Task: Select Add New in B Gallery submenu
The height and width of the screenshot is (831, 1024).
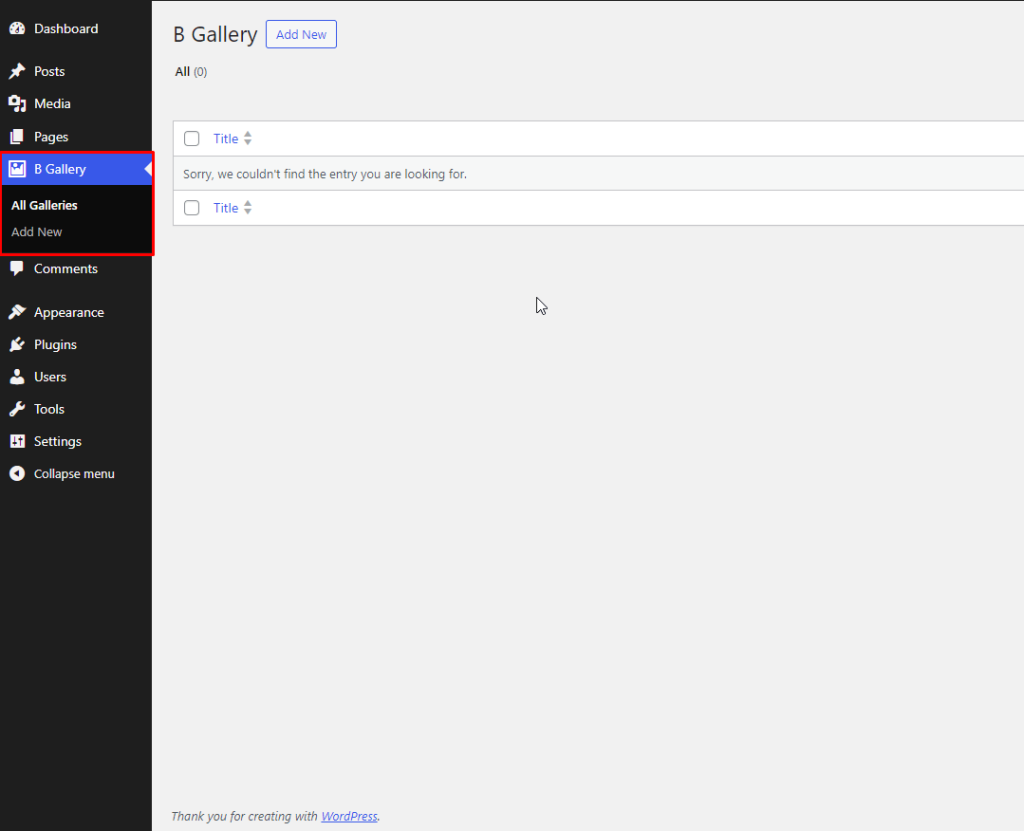Action: [37, 232]
